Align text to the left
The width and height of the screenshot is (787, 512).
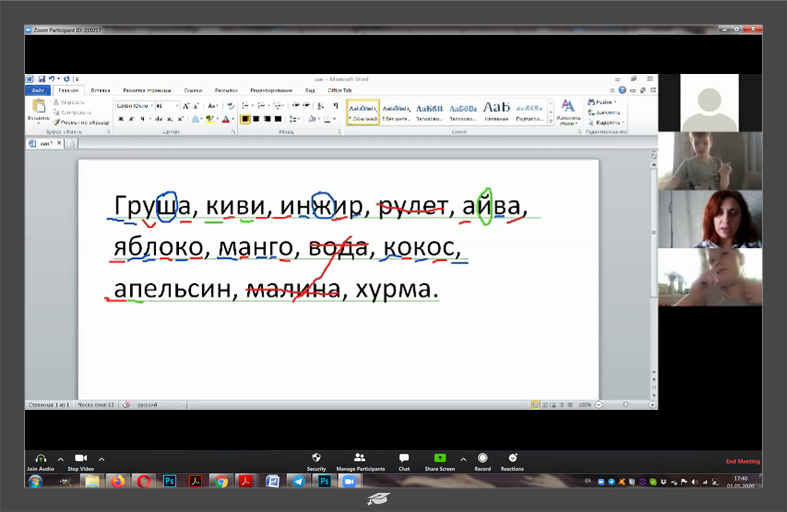pyautogui.click(x=245, y=119)
